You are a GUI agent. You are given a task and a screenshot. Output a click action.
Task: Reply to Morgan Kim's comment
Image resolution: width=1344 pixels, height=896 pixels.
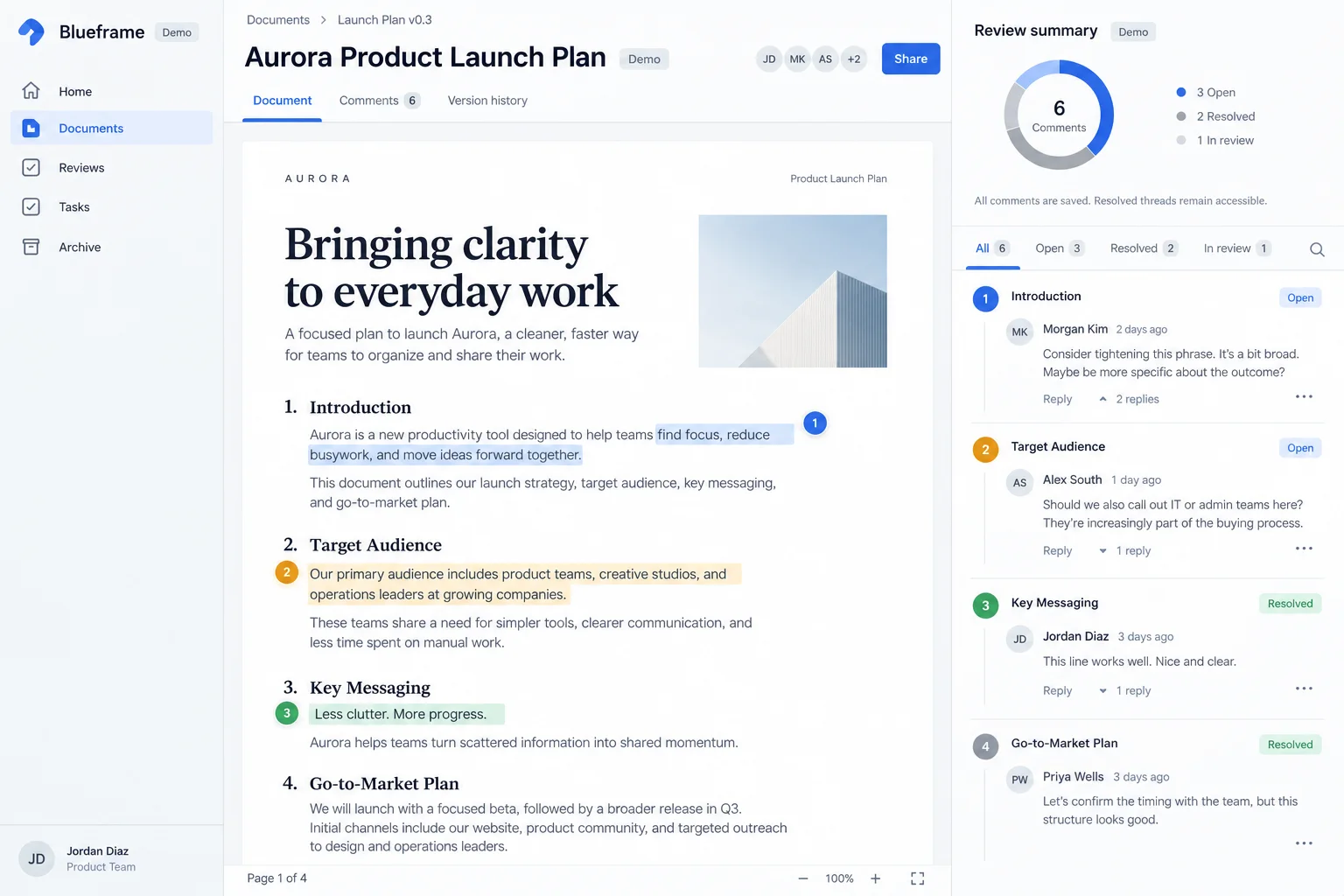[x=1057, y=399]
